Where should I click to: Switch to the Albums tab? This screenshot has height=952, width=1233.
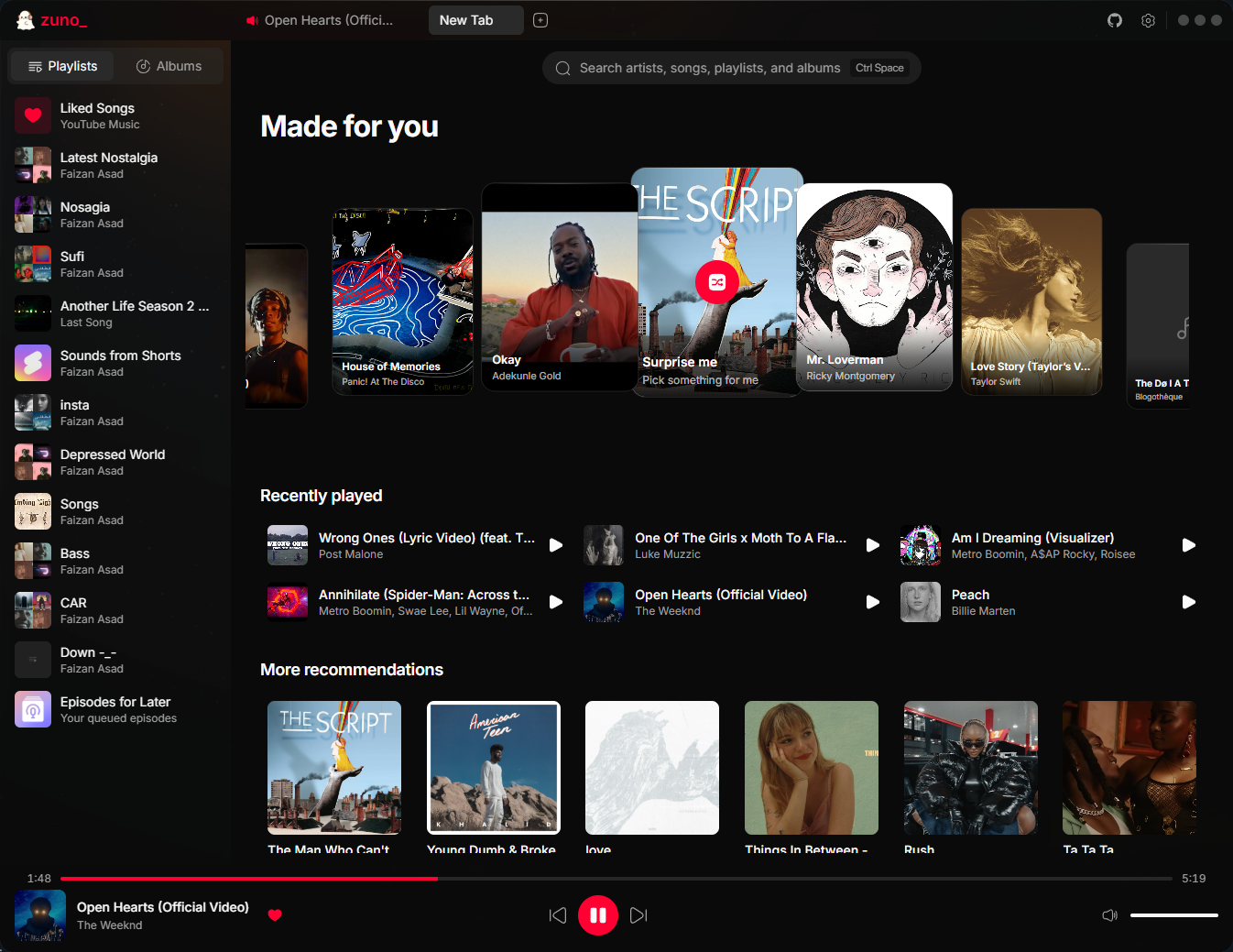169,66
